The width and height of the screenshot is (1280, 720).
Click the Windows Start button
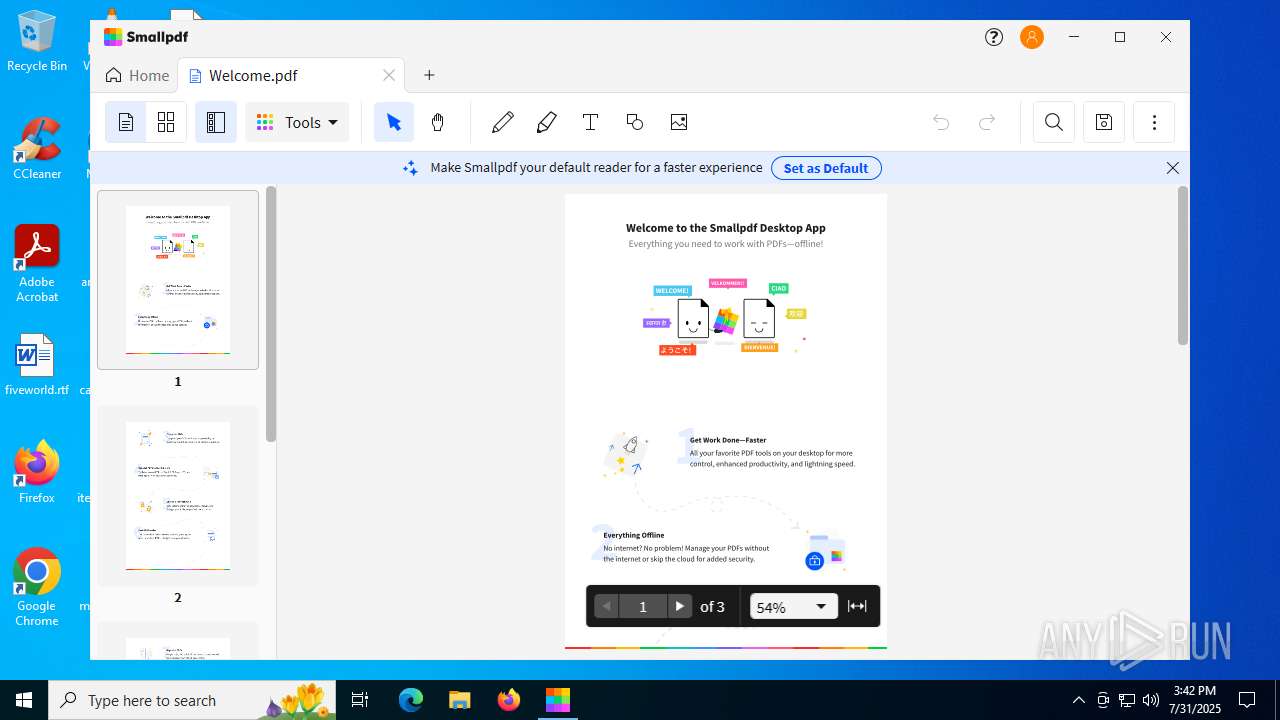24,700
